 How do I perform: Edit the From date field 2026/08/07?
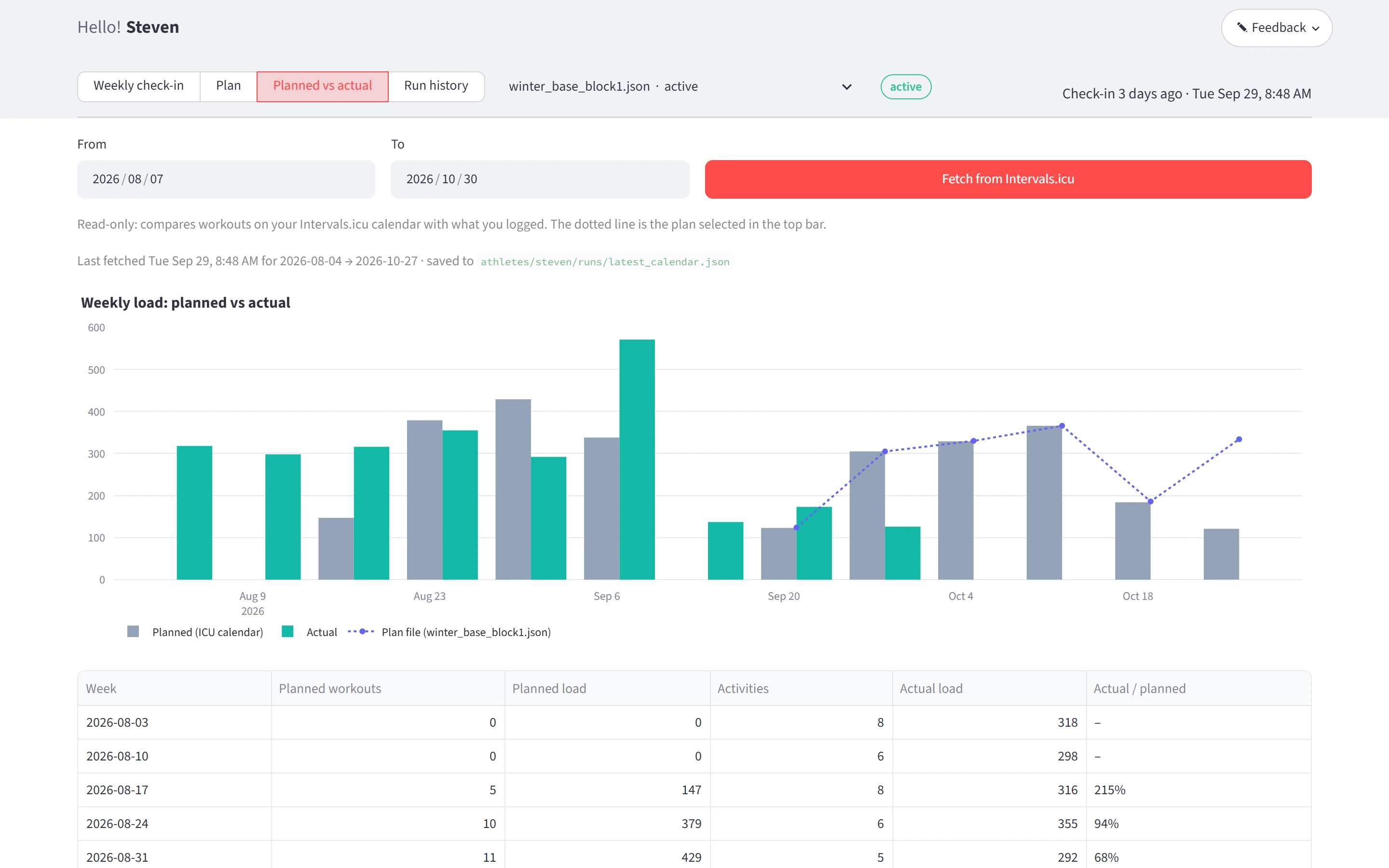coord(226,179)
